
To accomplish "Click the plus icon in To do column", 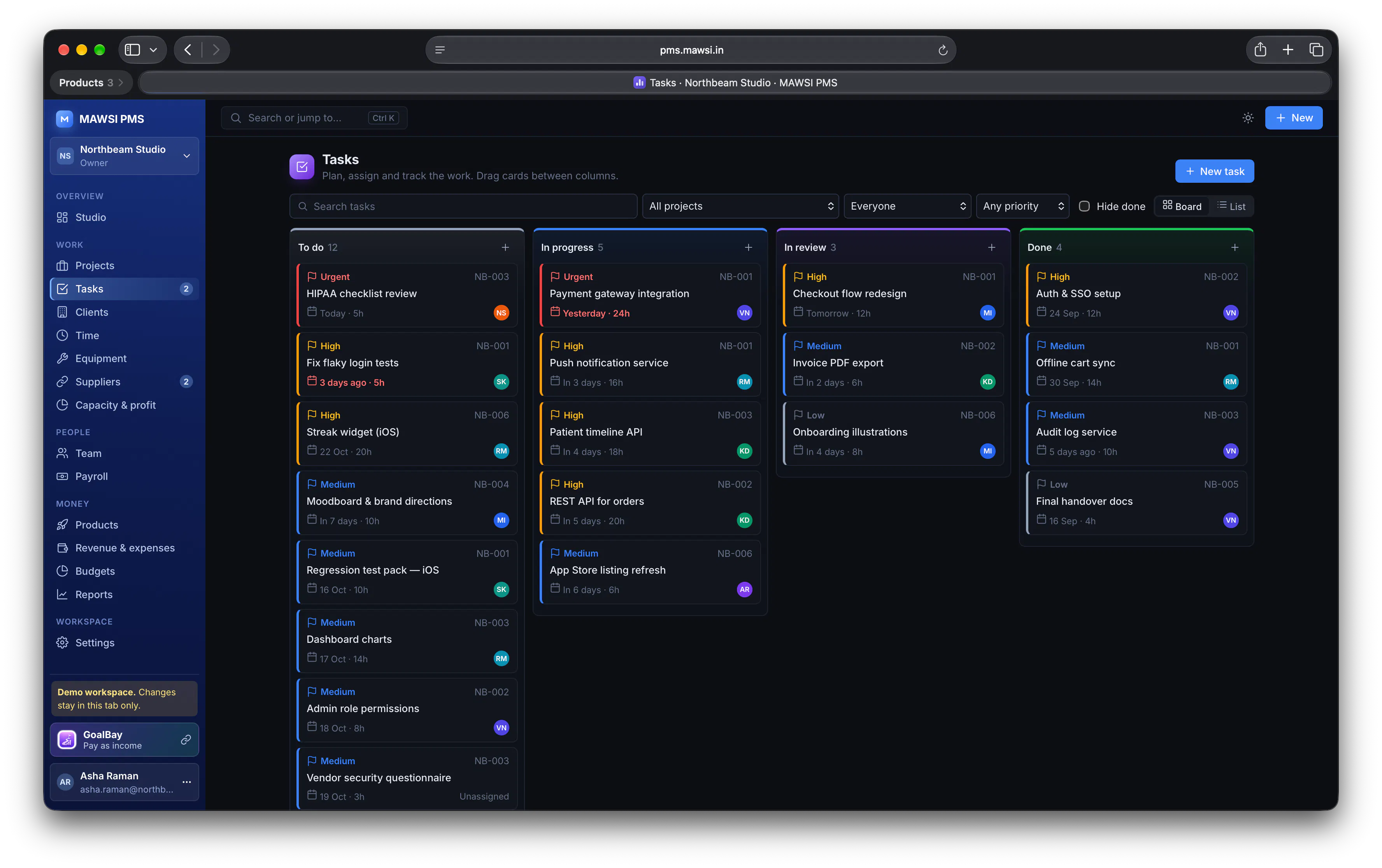I will pos(505,247).
